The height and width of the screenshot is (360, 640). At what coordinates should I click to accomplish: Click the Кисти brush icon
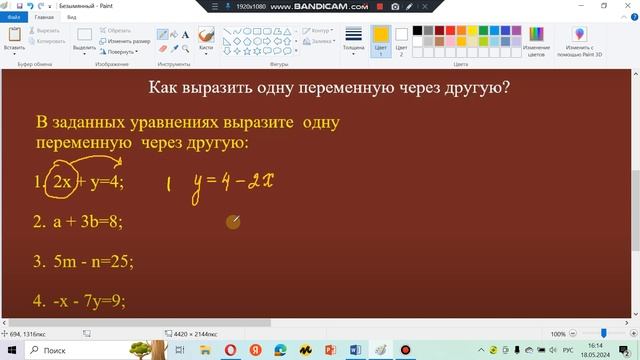[x=206, y=35]
